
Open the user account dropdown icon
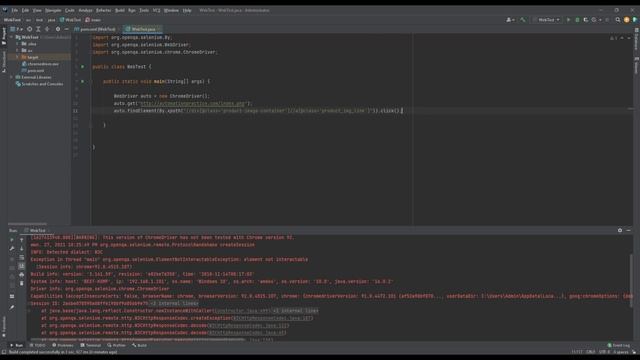pos(510,20)
